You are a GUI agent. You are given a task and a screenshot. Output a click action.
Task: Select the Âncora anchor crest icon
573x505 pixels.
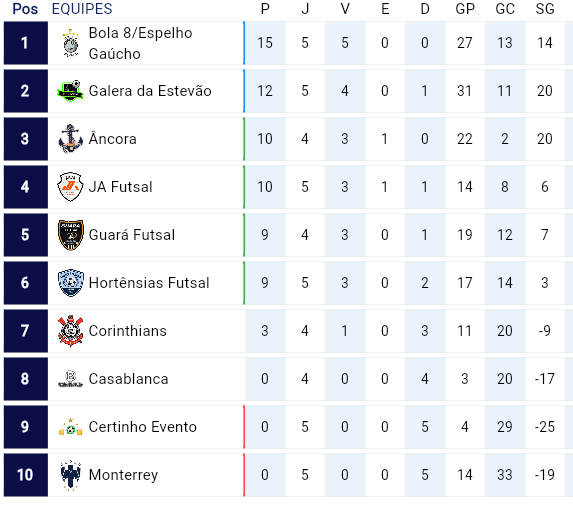click(71, 139)
